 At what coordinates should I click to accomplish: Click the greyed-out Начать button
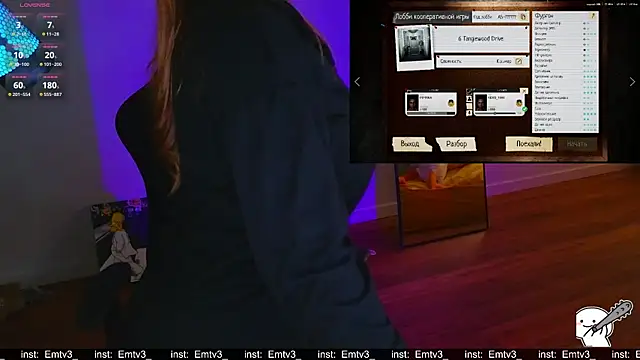pyautogui.click(x=577, y=144)
